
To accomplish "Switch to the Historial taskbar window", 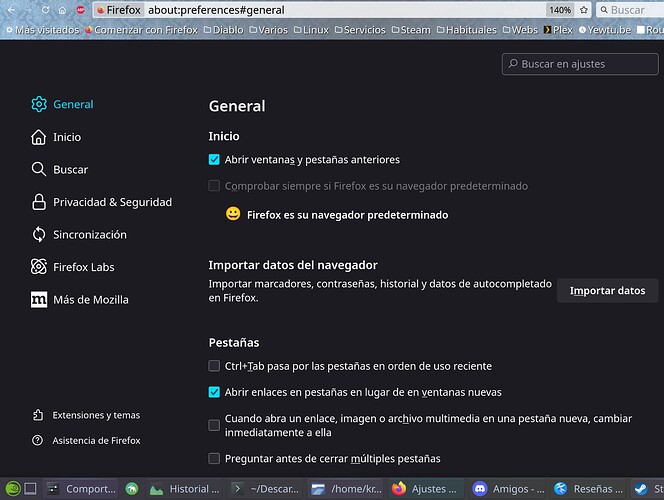I will [184, 489].
